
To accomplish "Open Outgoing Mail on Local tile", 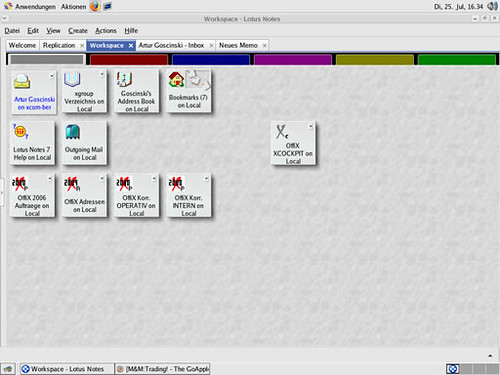I will (85, 143).
